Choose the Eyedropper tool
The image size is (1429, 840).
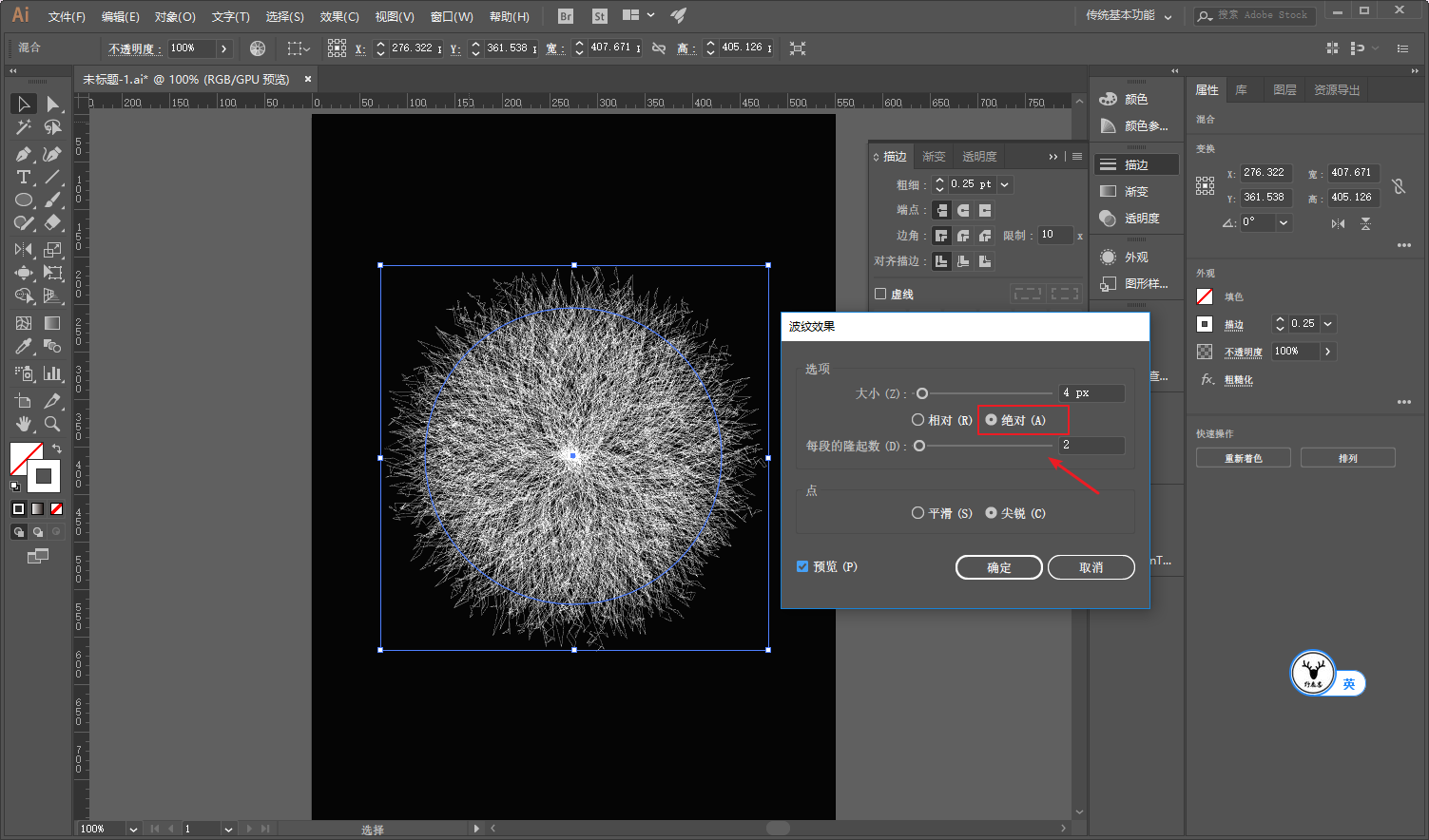tap(24, 347)
